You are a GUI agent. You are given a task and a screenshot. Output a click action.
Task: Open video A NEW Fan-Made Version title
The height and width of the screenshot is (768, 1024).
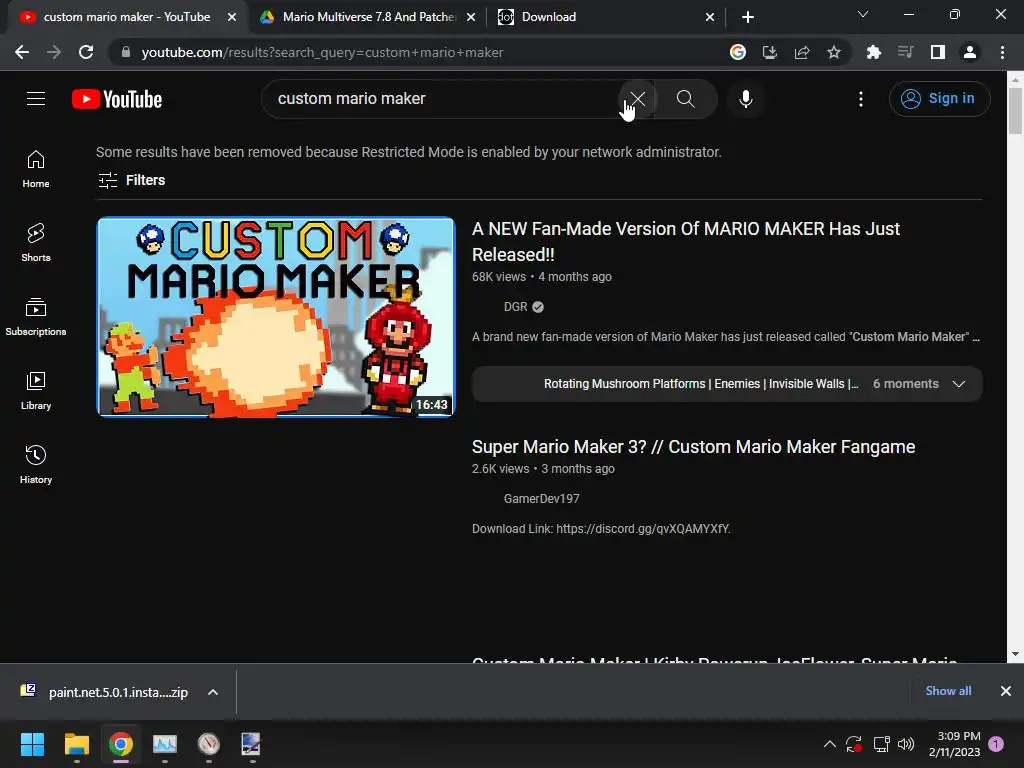(x=686, y=242)
